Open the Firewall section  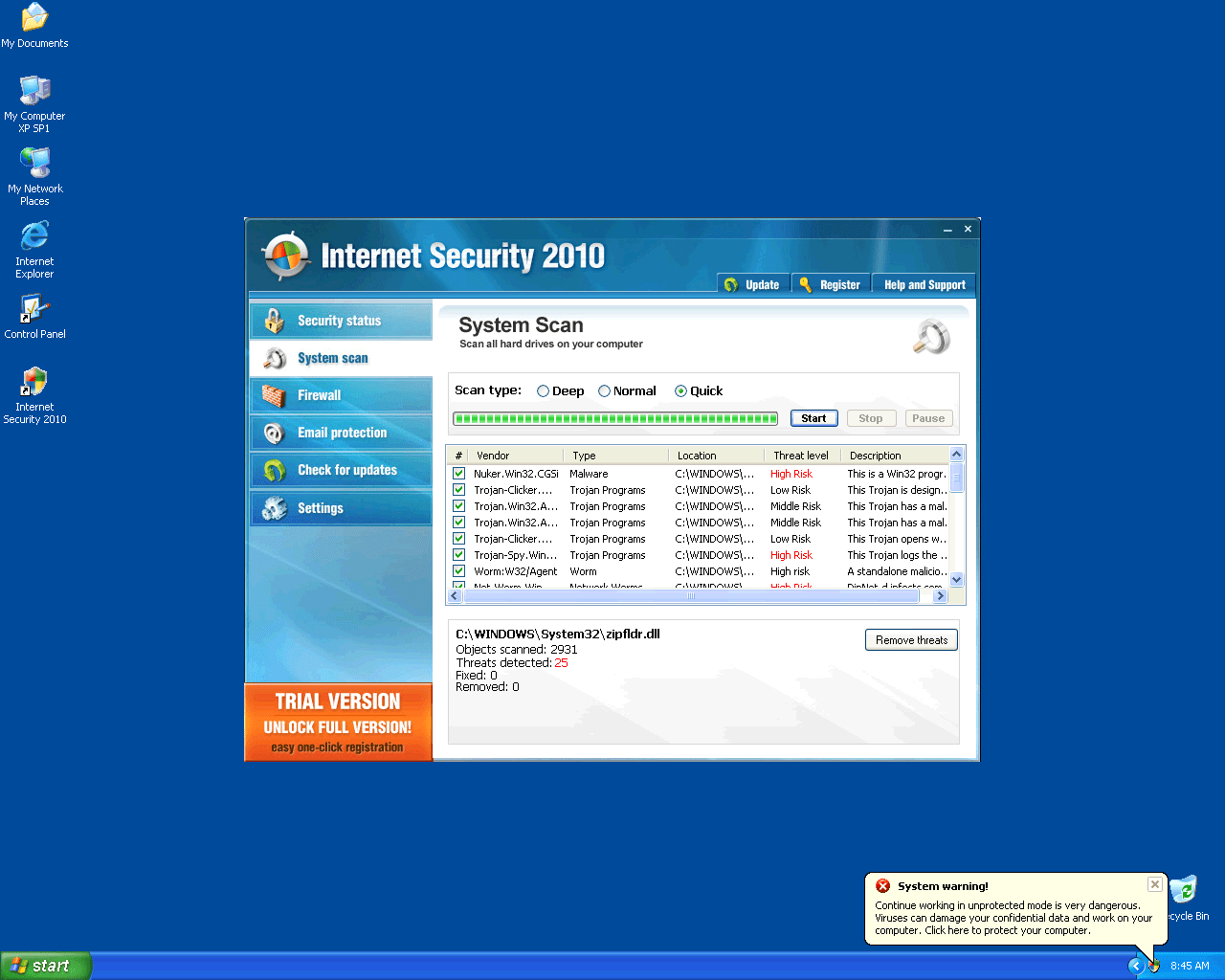[x=341, y=395]
